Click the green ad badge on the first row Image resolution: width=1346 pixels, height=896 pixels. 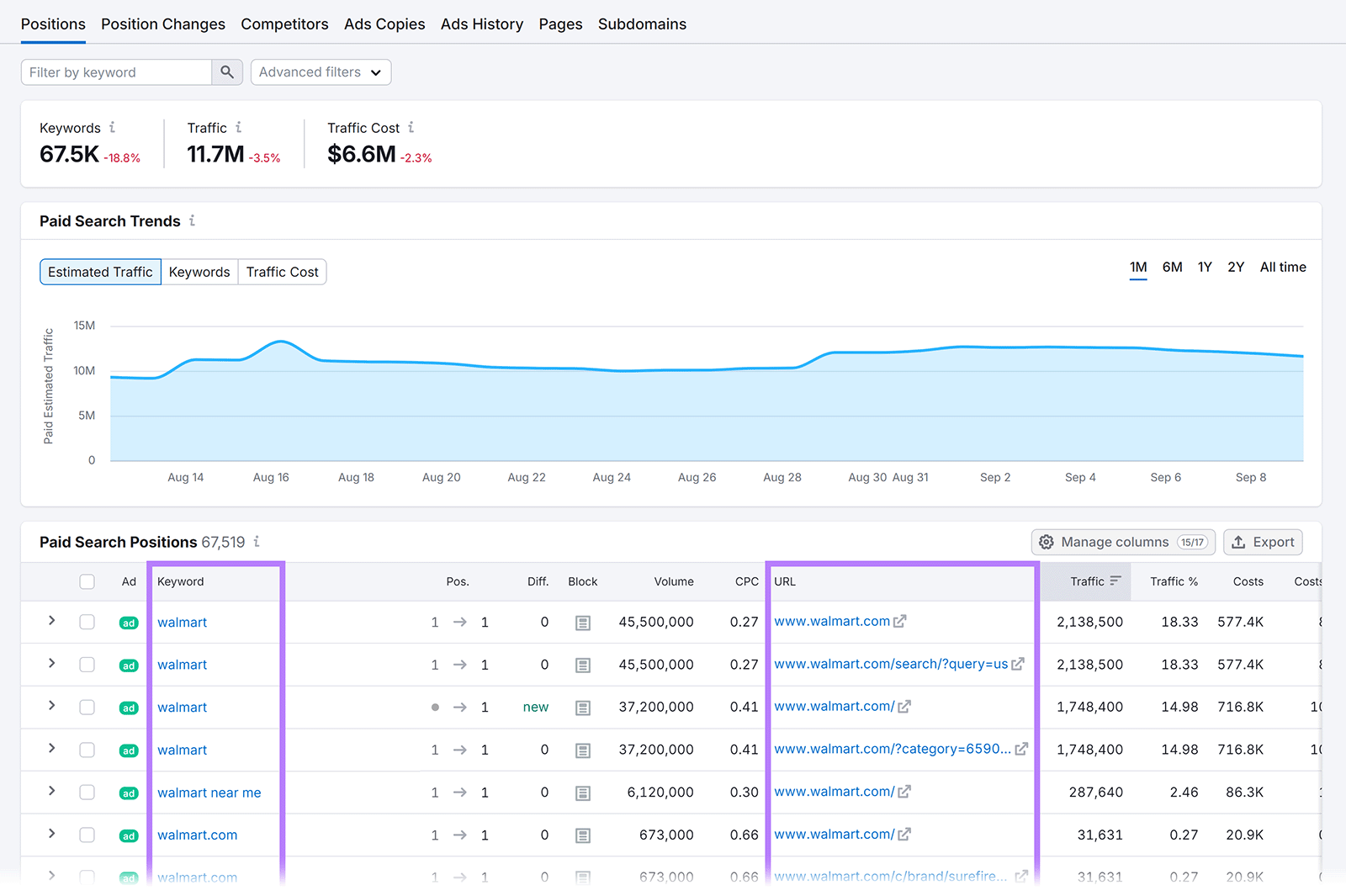tap(128, 623)
